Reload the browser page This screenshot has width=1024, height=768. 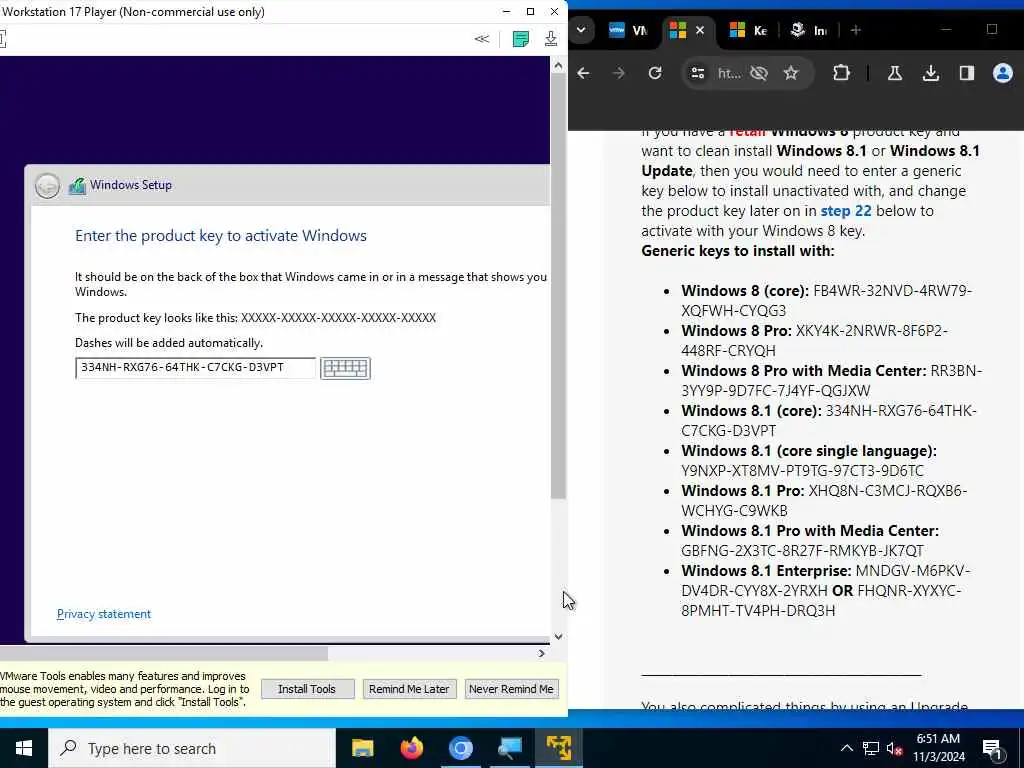point(655,73)
